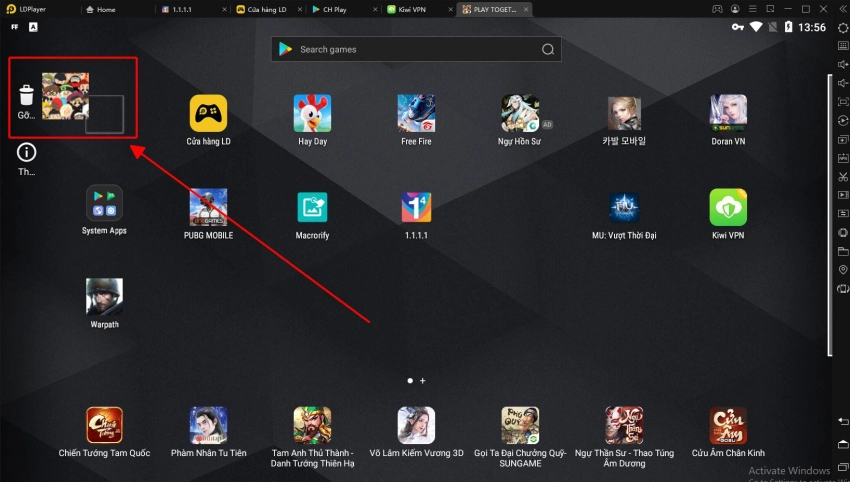Click the volume down sidebar icon
The width and height of the screenshot is (850, 482).
click(843, 83)
